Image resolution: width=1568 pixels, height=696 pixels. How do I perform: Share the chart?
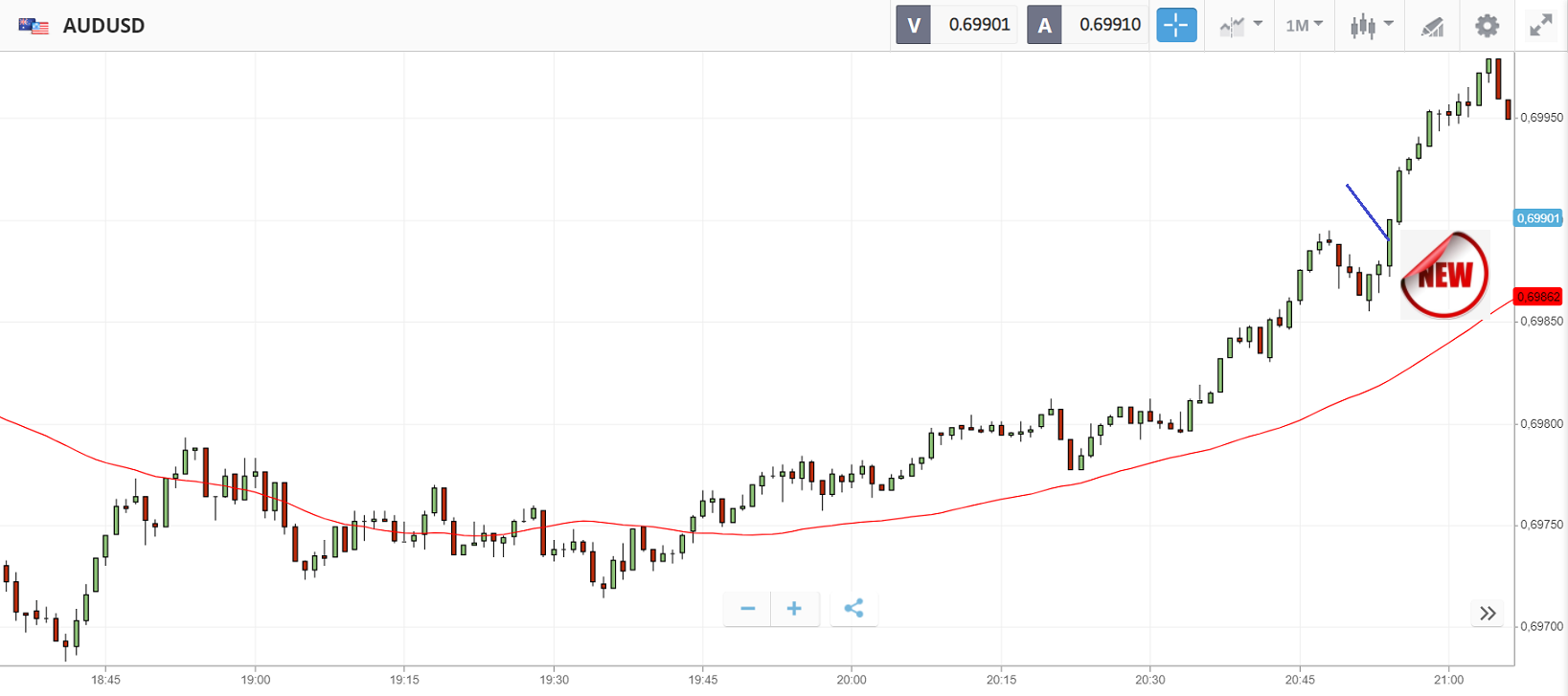tap(853, 609)
